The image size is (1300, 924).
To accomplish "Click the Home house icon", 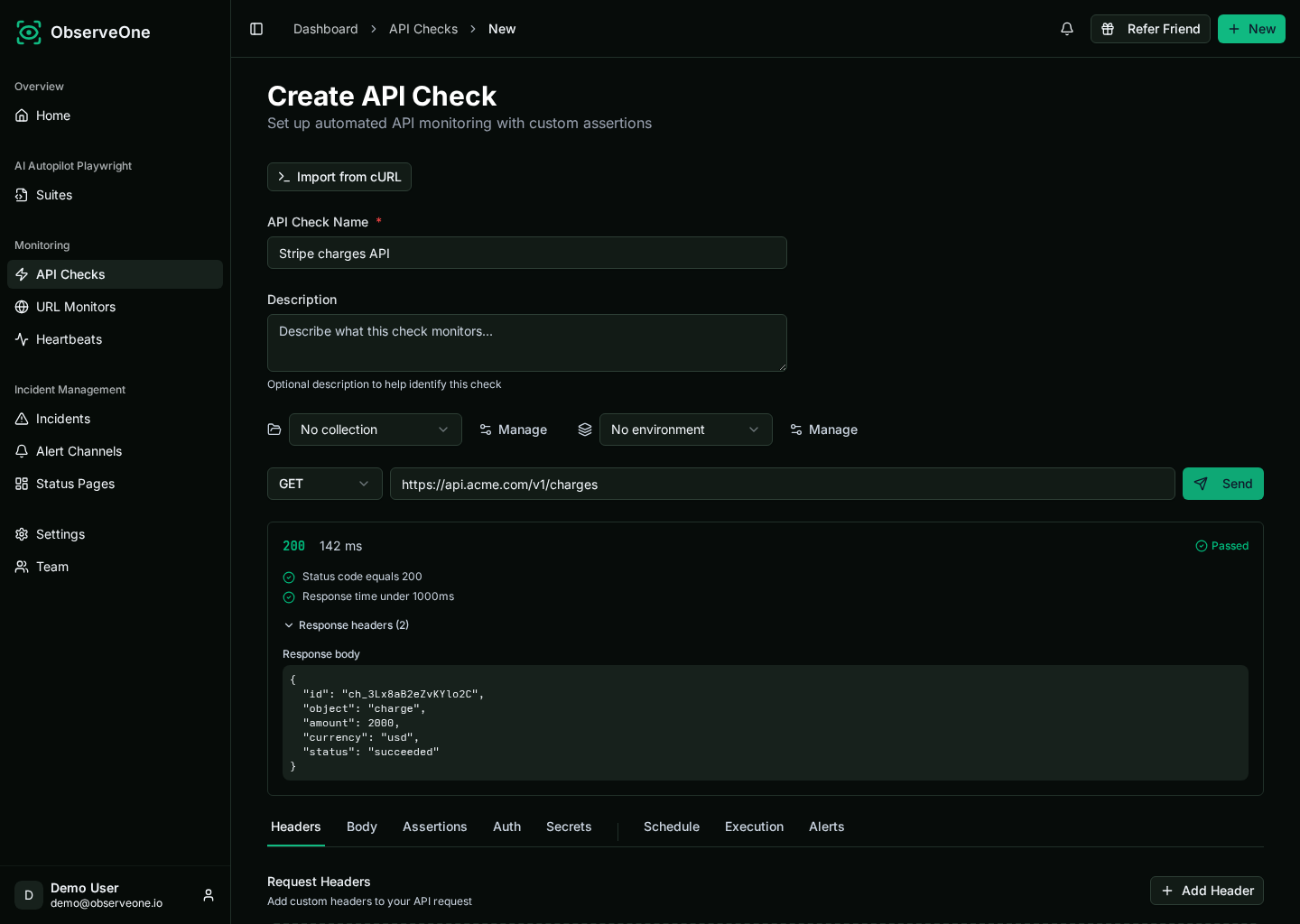I will pyautogui.click(x=22, y=115).
